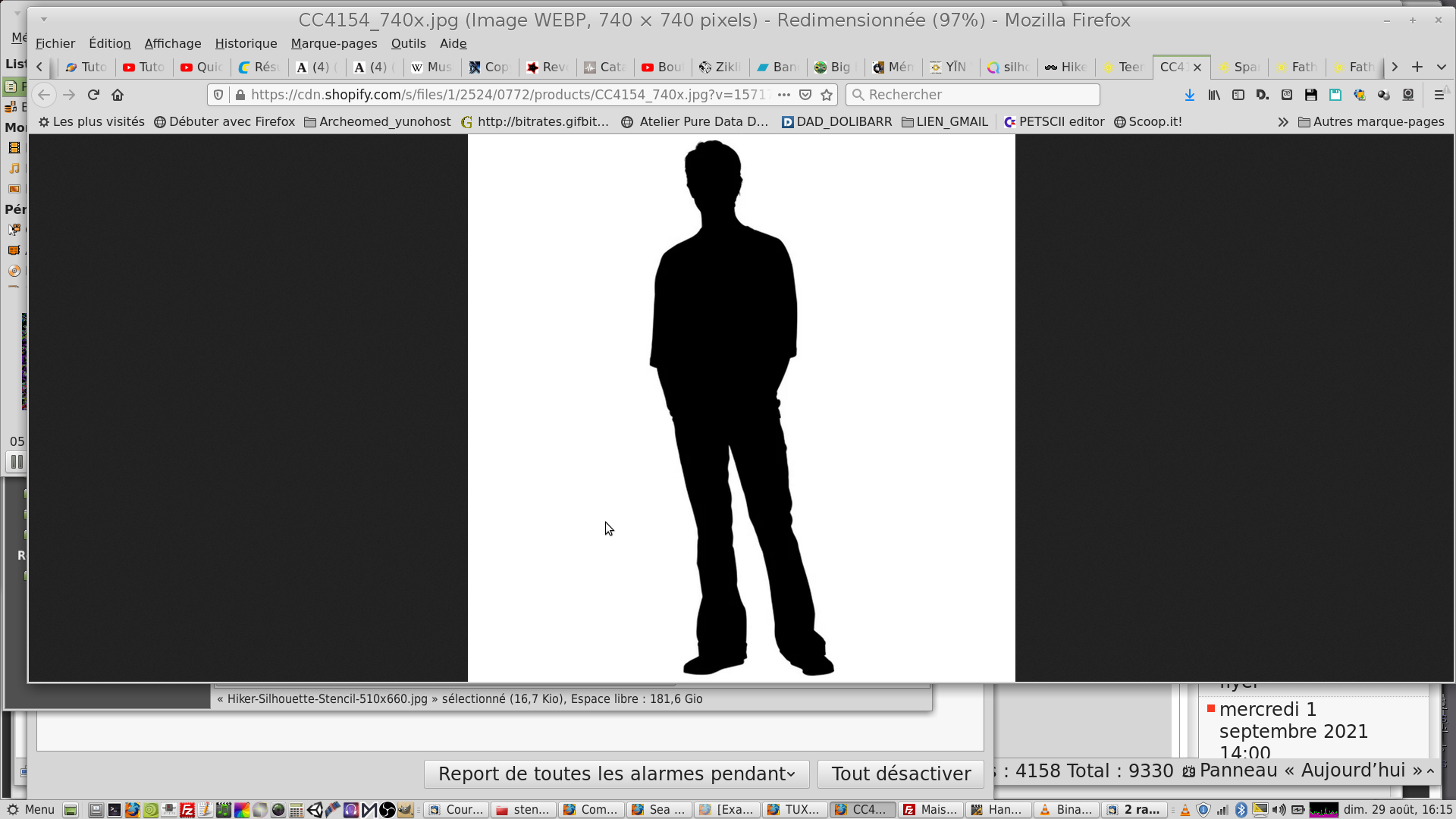This screenshot has height=819, width=1456.
Task: Bookmark this page with star icon
Action: click(x=827, y=95)
